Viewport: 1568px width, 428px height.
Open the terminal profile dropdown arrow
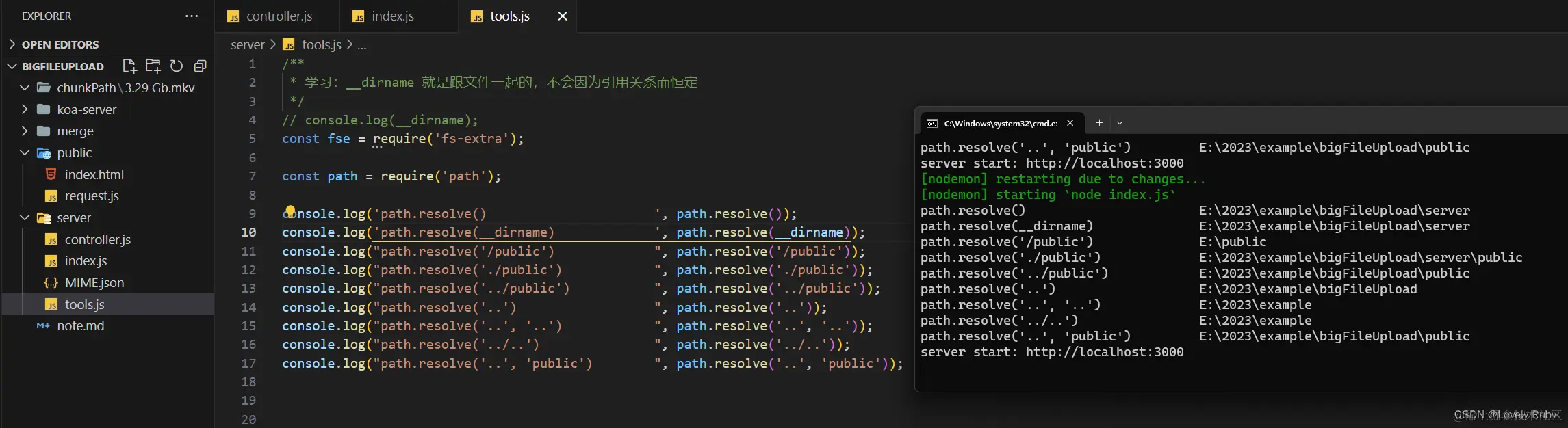1120,123
